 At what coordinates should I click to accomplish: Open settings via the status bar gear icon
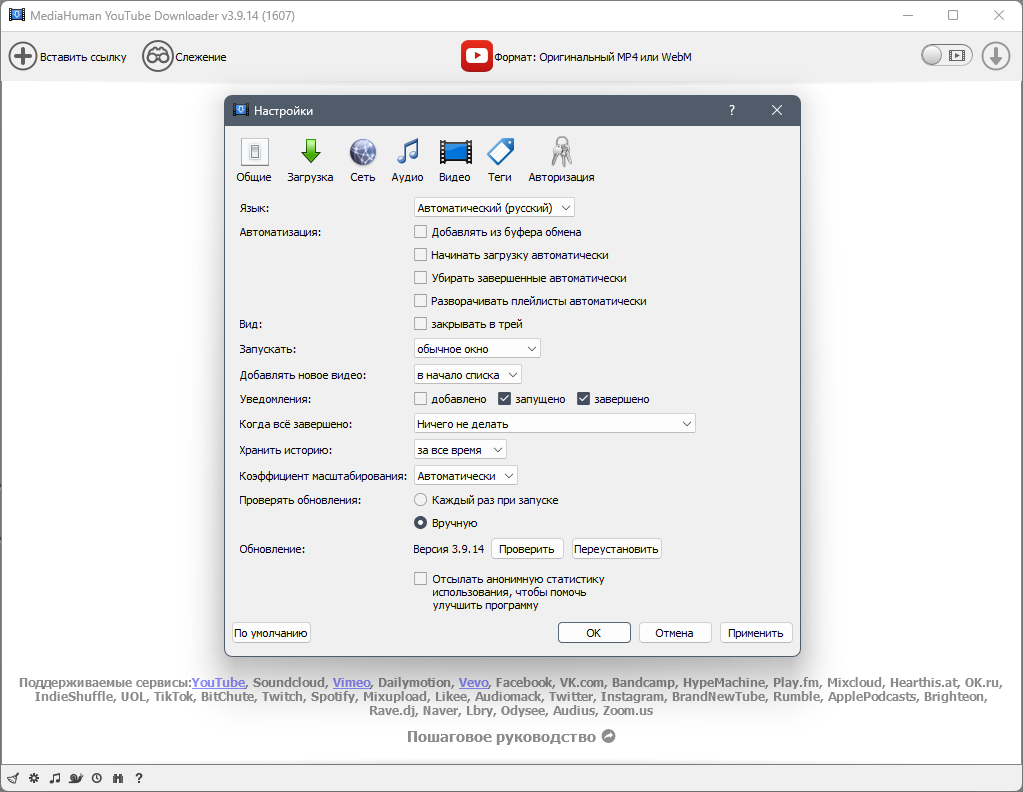[34, 778]
